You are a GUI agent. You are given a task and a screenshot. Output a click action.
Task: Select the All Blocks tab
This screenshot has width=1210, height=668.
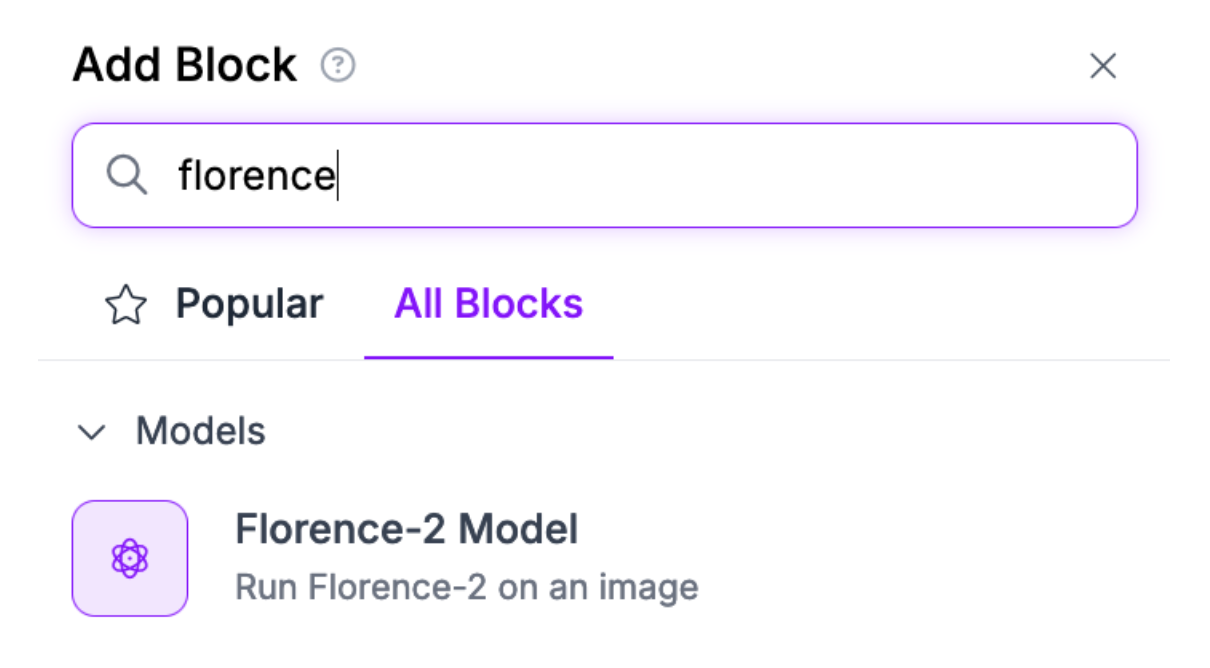[x=488, y=304]
